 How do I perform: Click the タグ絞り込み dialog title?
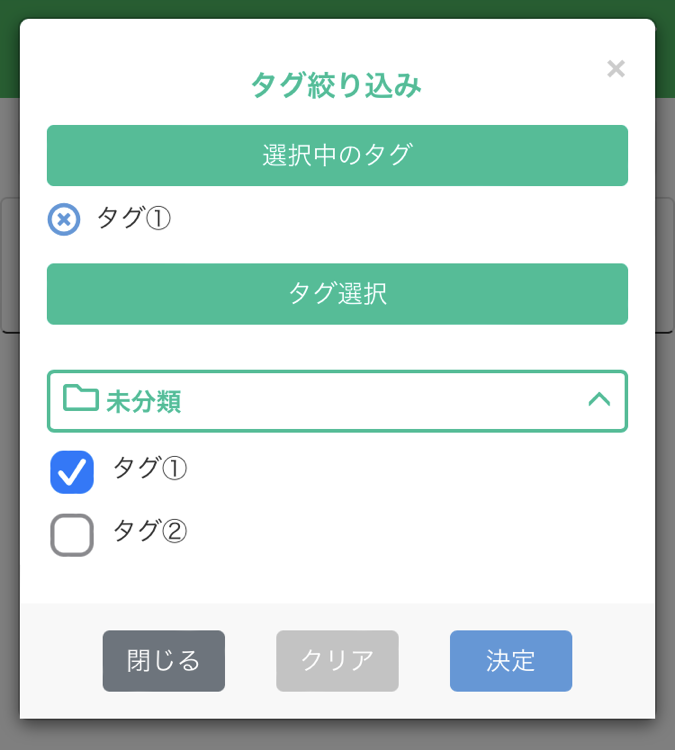pos(337,85)
